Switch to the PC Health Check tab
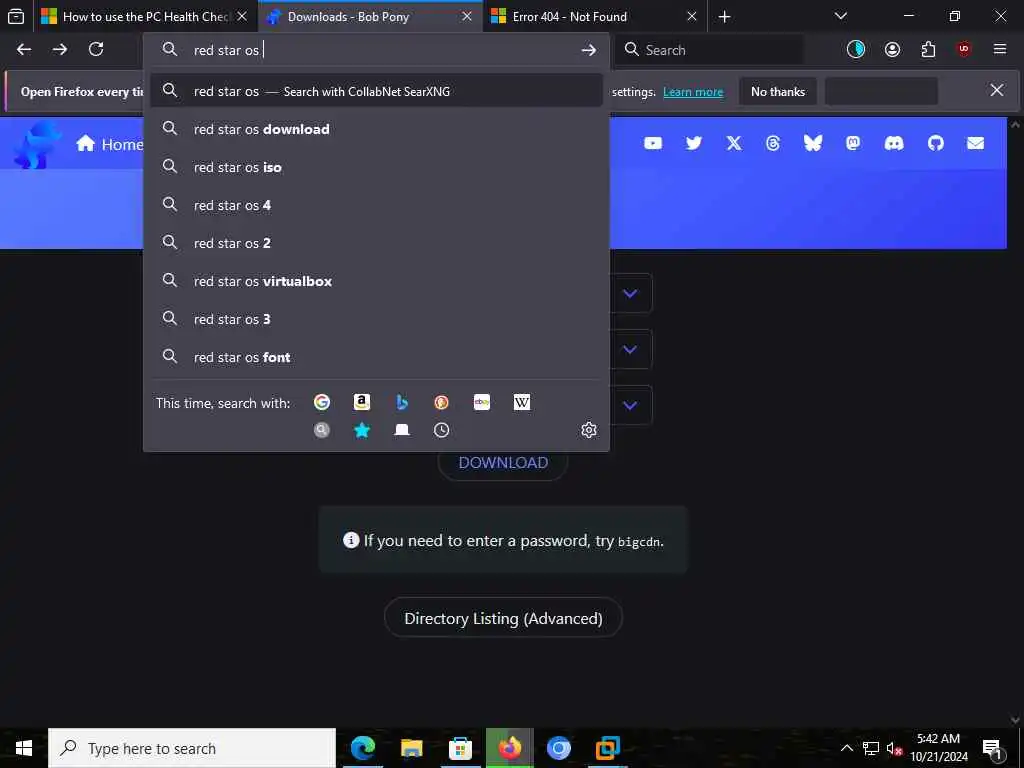Viewport: 1024px width, 768px height. (x=144, y=16)
